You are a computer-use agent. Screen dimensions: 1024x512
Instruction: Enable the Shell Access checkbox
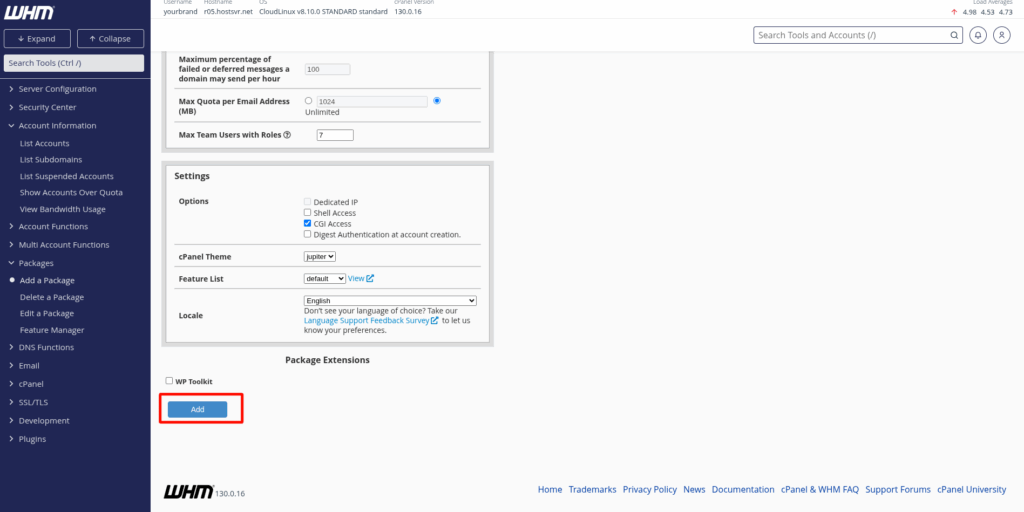(x=308, y=213)
